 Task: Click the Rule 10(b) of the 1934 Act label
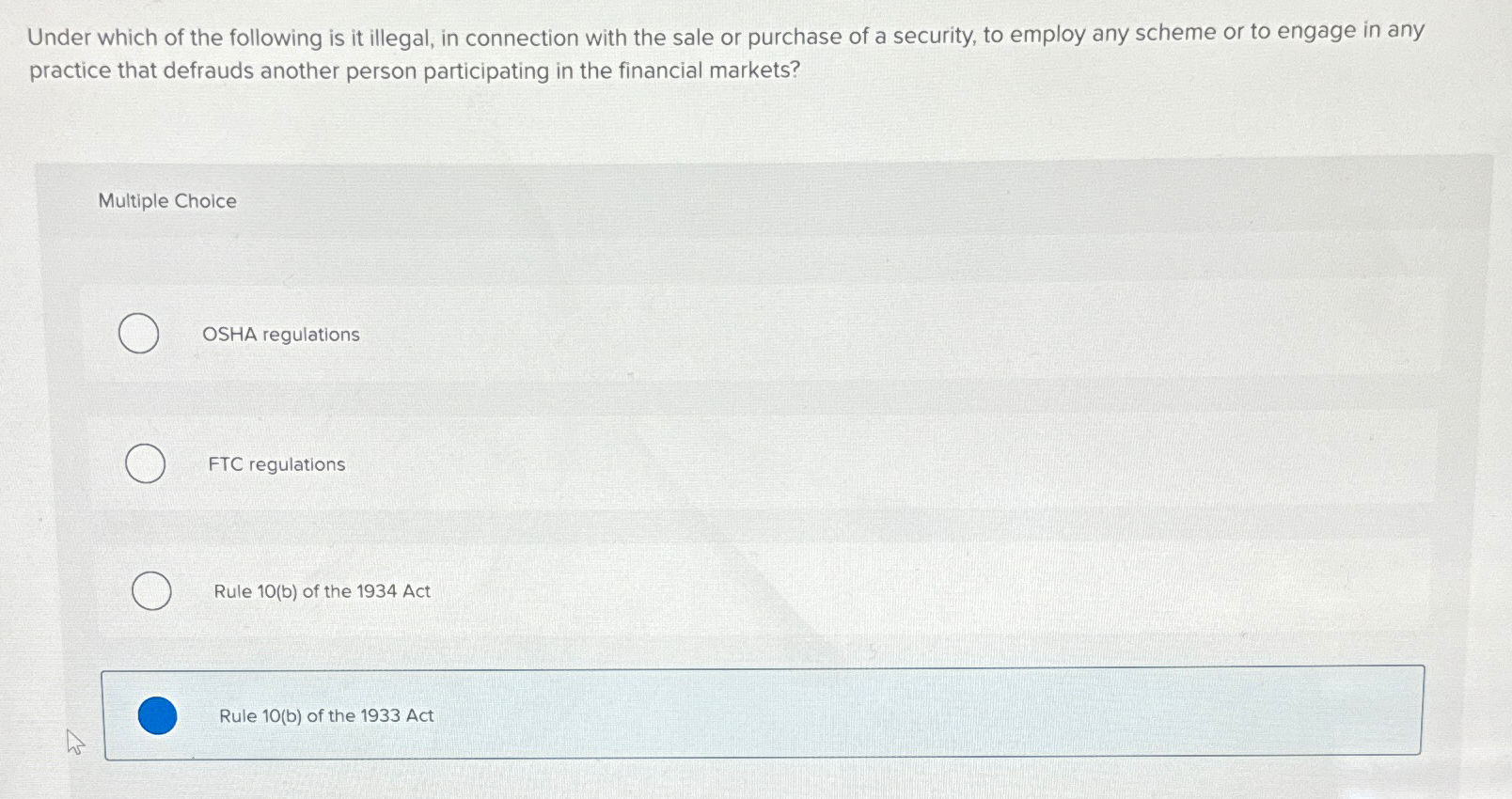point(322,591)
